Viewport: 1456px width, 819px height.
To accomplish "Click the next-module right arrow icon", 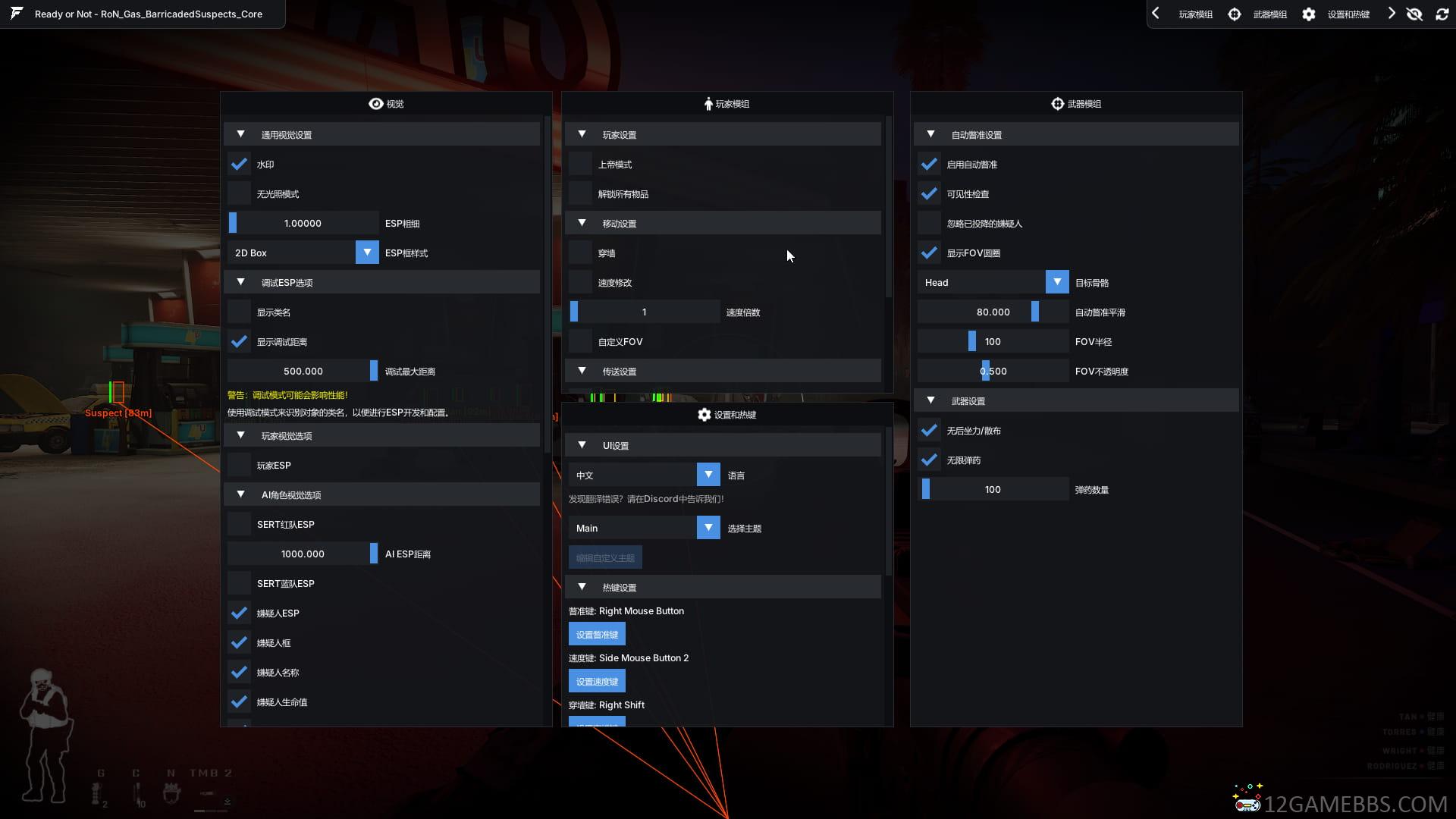I will [x=1392, y=13].
